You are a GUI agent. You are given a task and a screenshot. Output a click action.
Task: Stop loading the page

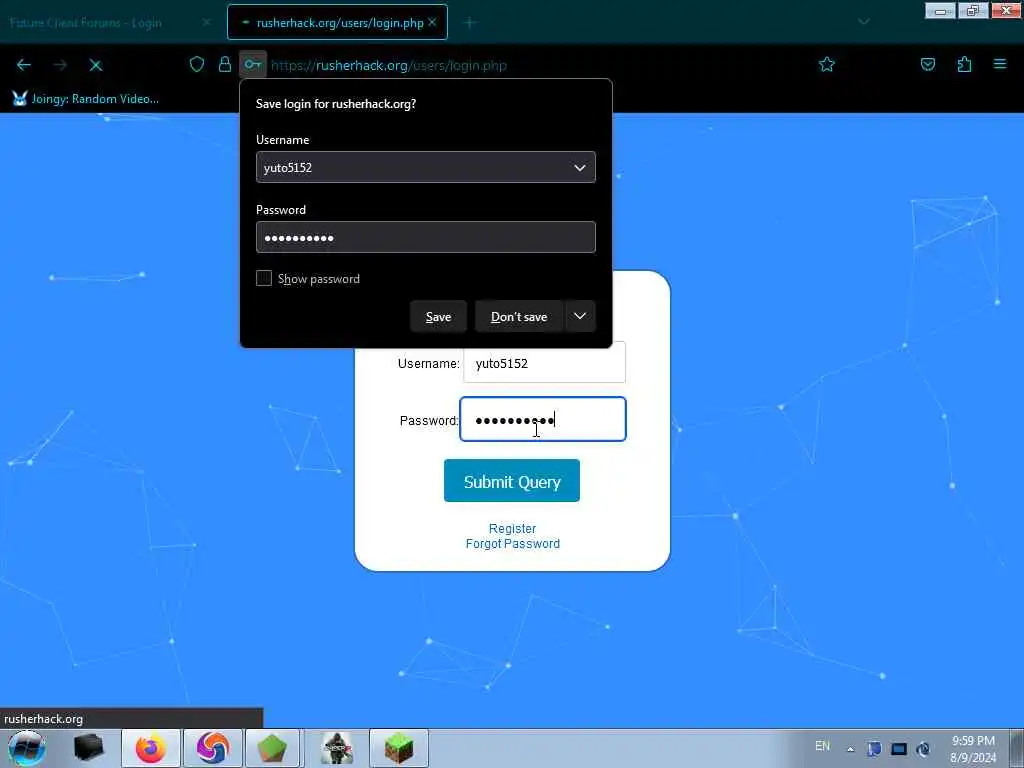(96, 65)
